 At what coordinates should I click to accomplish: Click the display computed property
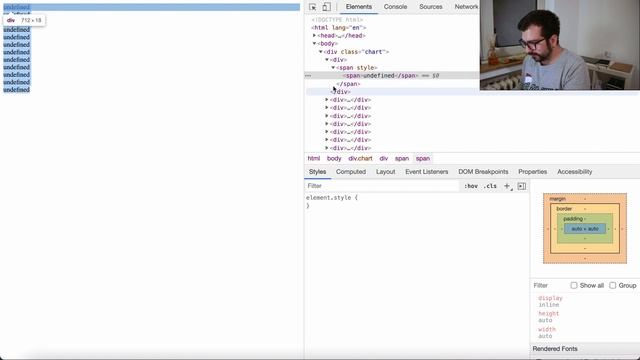(550, 298)
